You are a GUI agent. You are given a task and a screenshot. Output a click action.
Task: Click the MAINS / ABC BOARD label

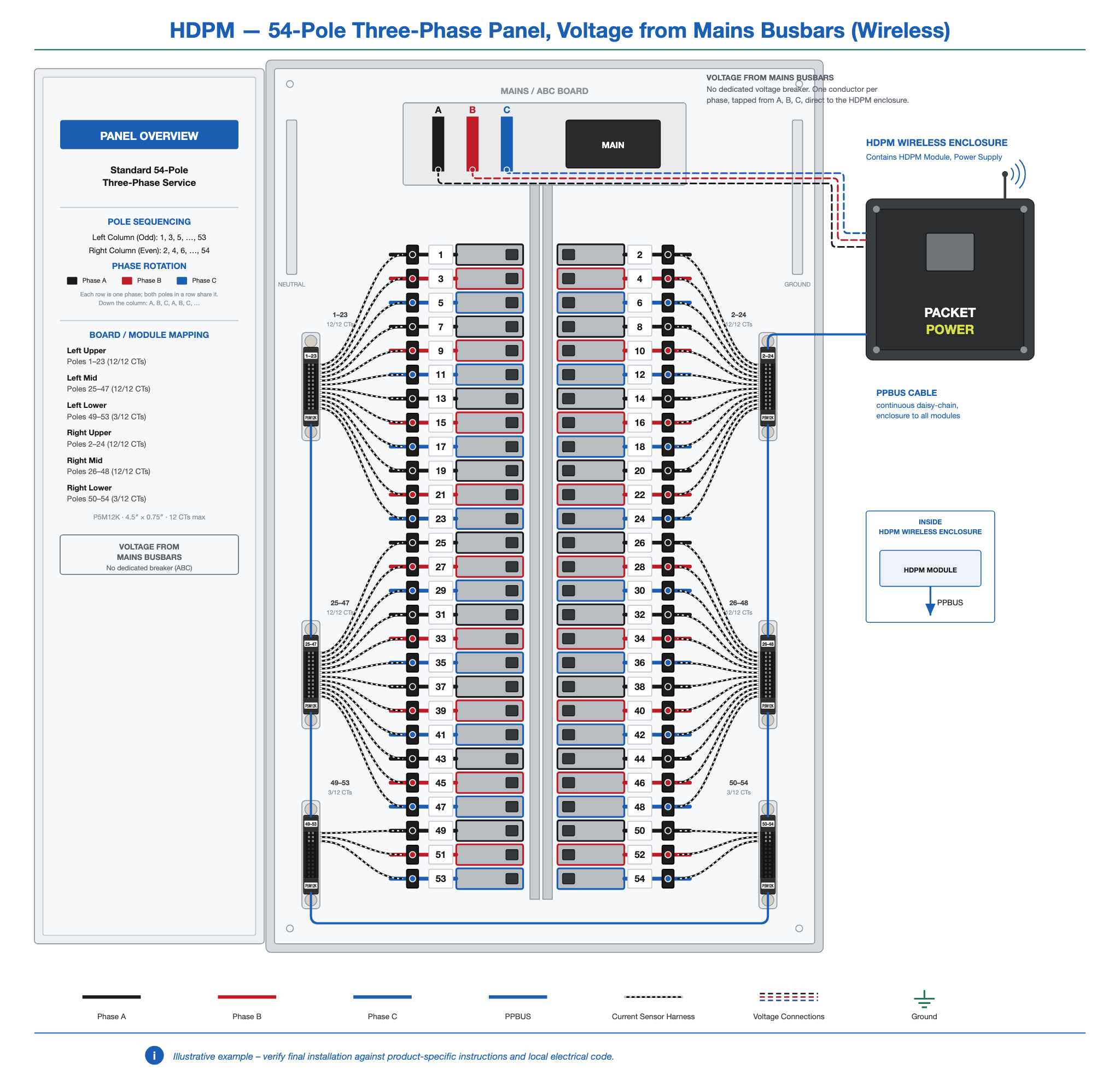(544, 91)
